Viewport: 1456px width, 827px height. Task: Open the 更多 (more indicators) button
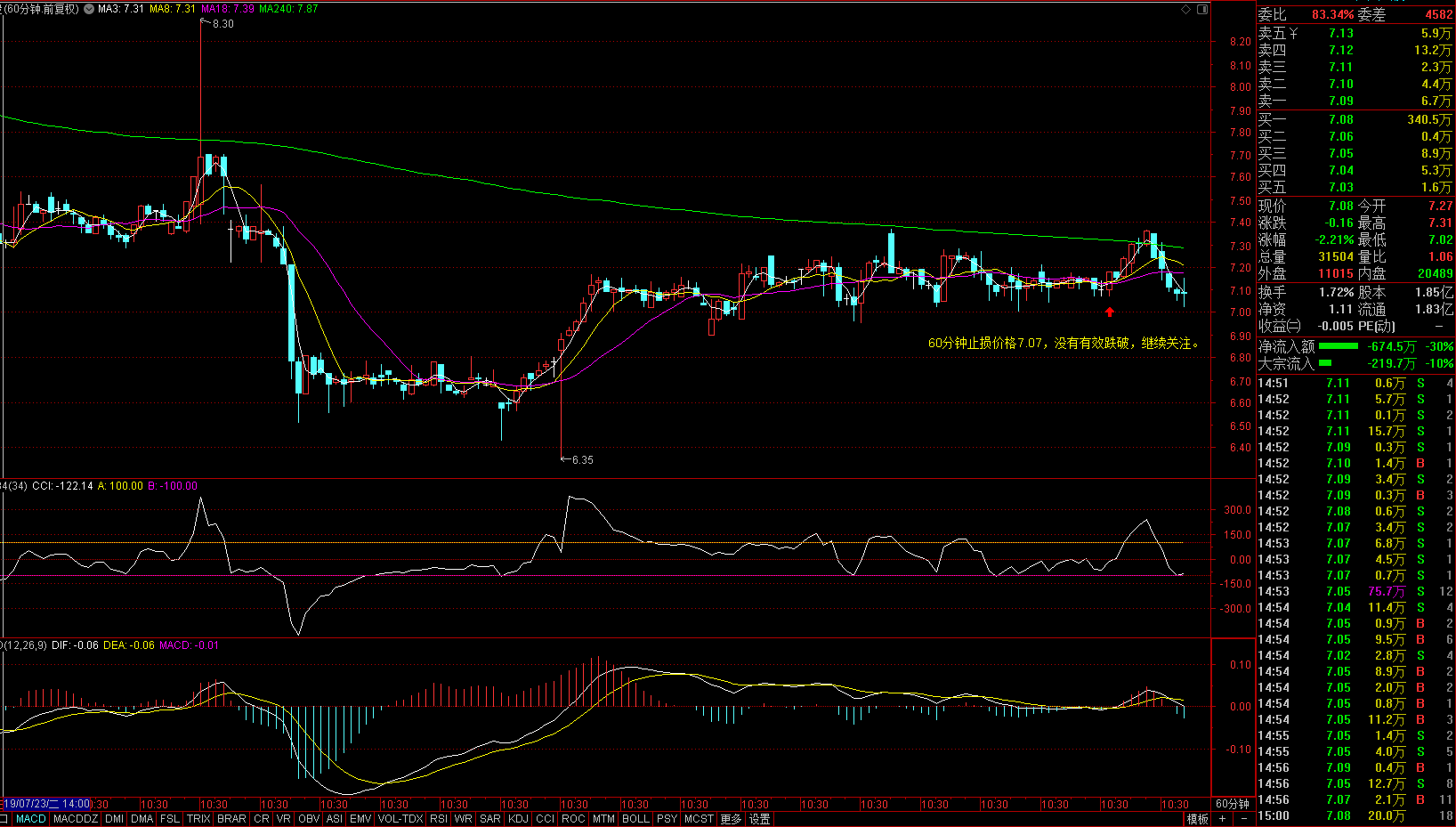pos(731,819)
